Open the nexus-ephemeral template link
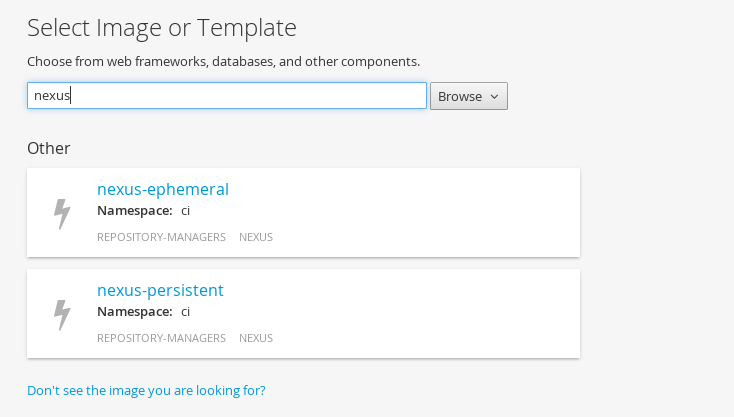The image size is (734, 417). pyautogui.click(x=163, y=189)
